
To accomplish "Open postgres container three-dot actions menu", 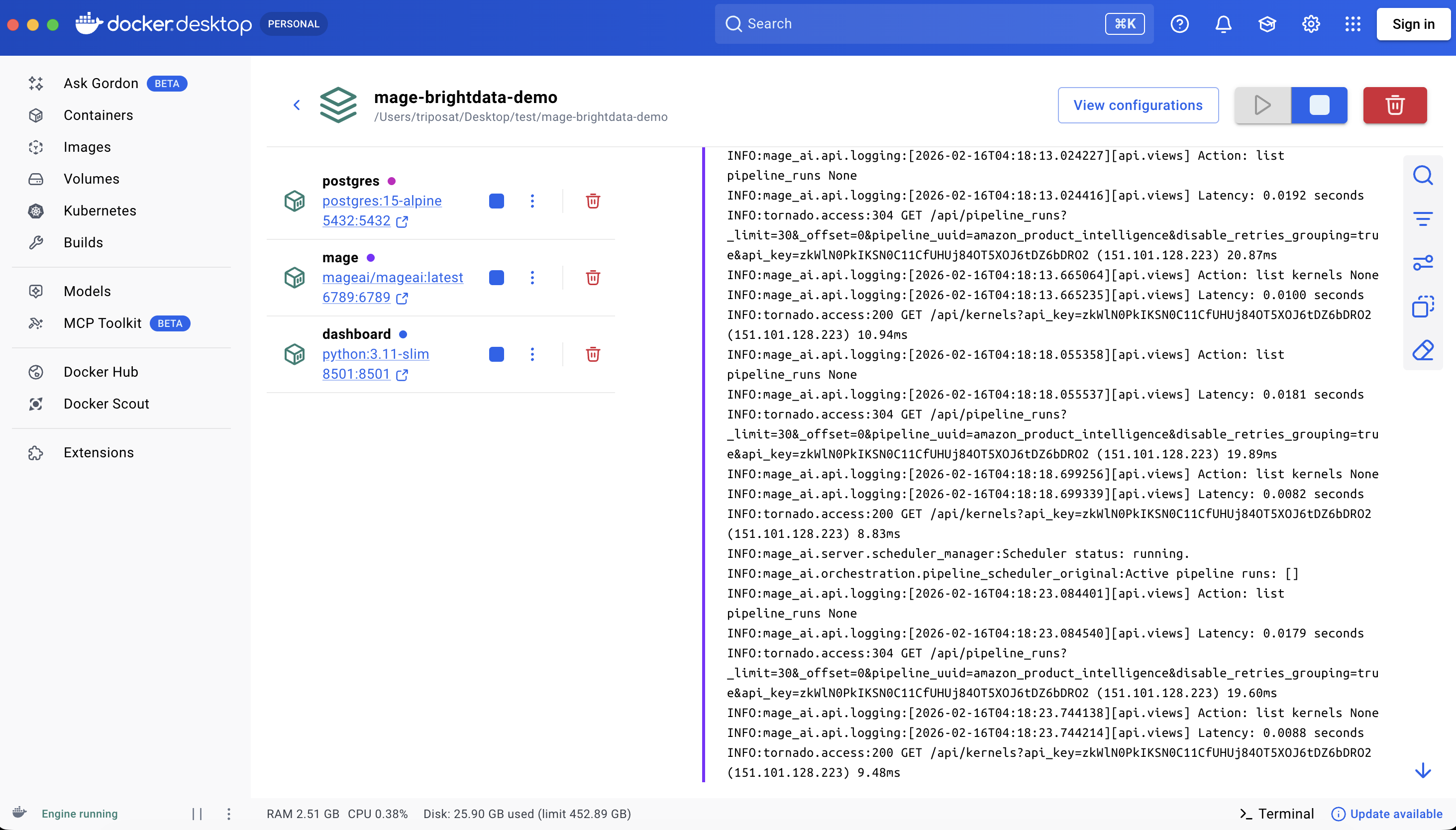I will coord(532,201).
